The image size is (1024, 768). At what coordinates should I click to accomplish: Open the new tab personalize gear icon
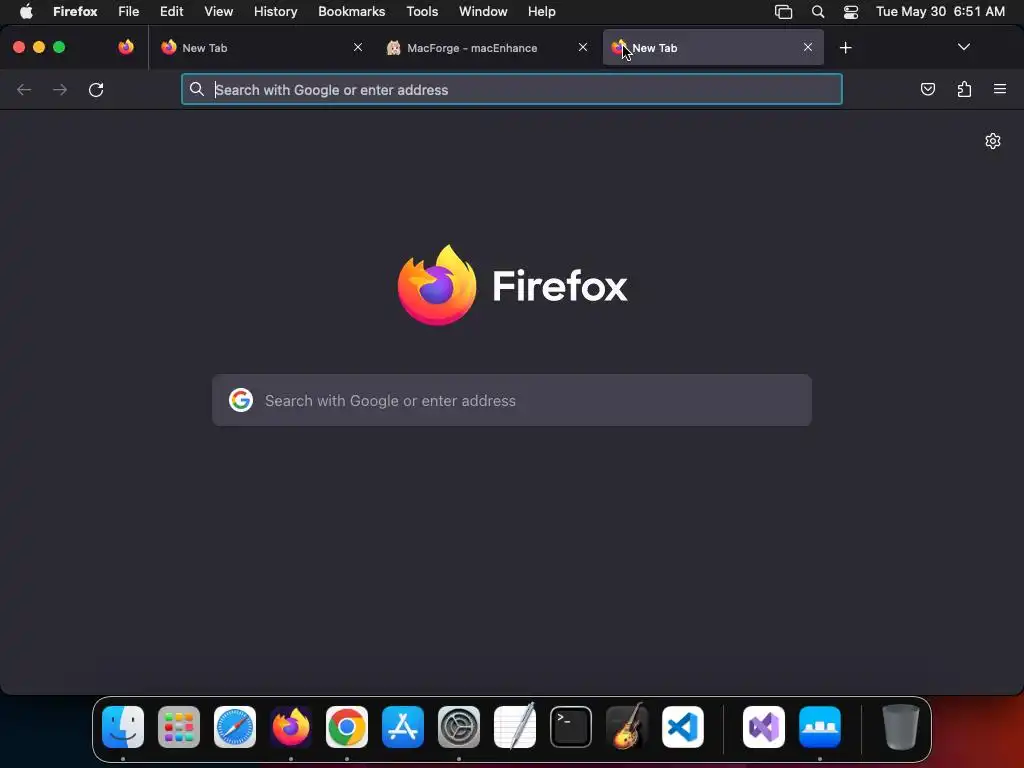pos(993,141)
